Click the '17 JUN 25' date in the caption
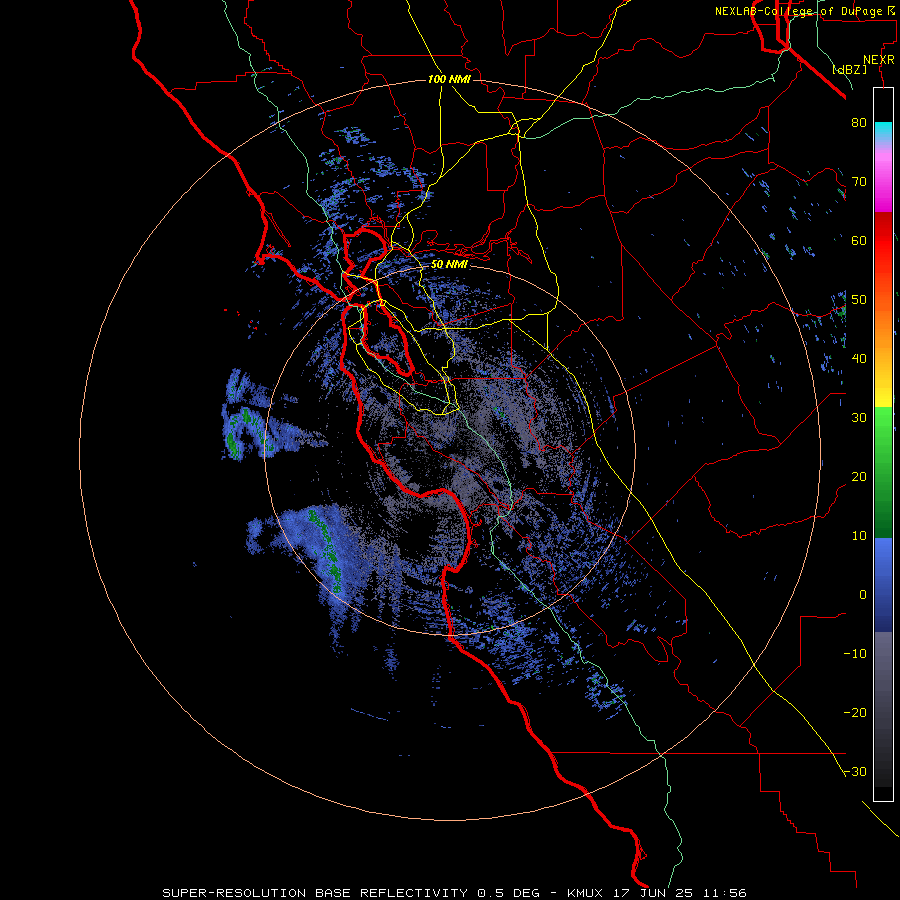 [x=652, y=893]
